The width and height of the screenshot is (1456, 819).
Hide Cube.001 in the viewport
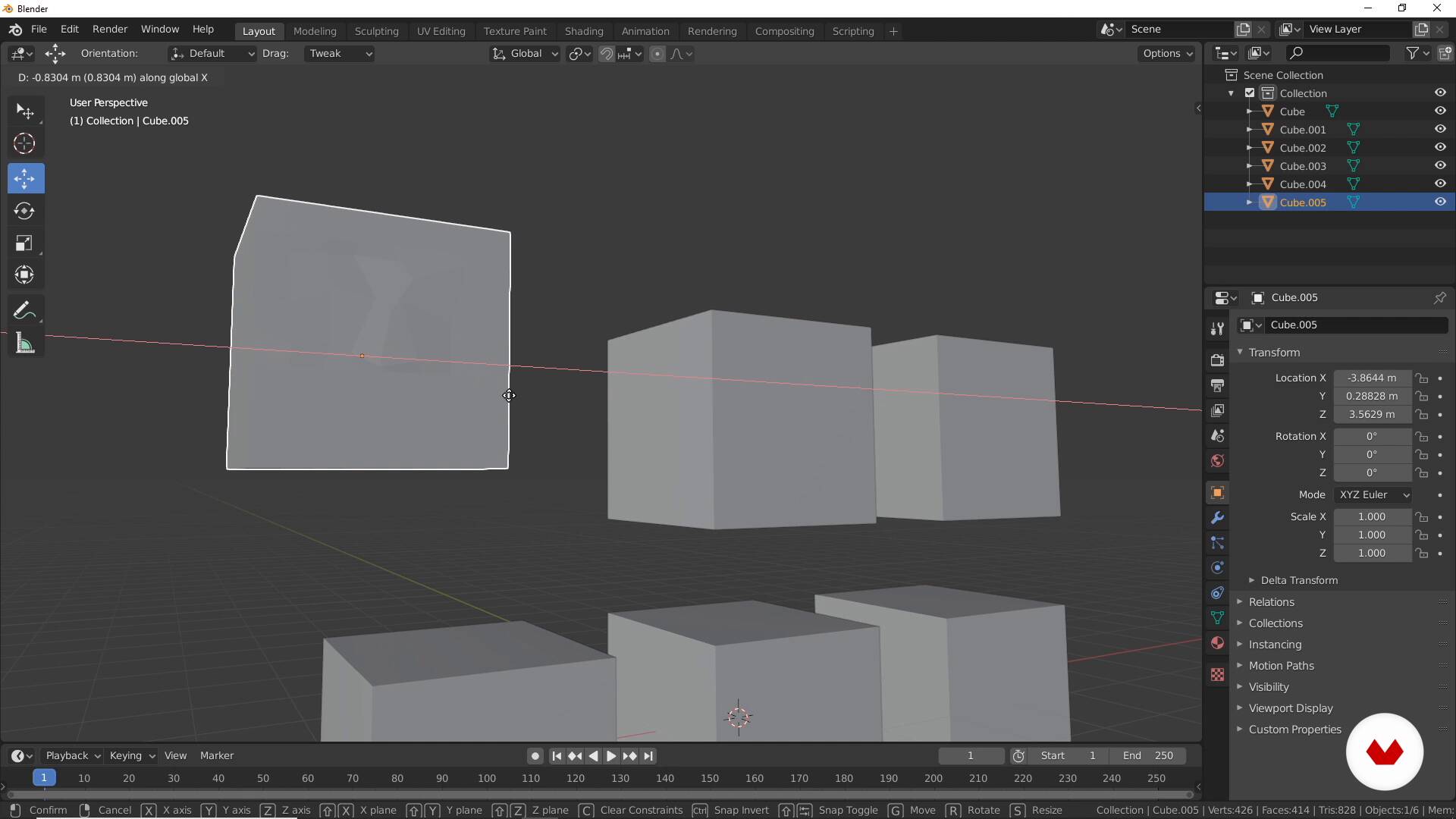pyautogui.click(x=1440, y=129)
